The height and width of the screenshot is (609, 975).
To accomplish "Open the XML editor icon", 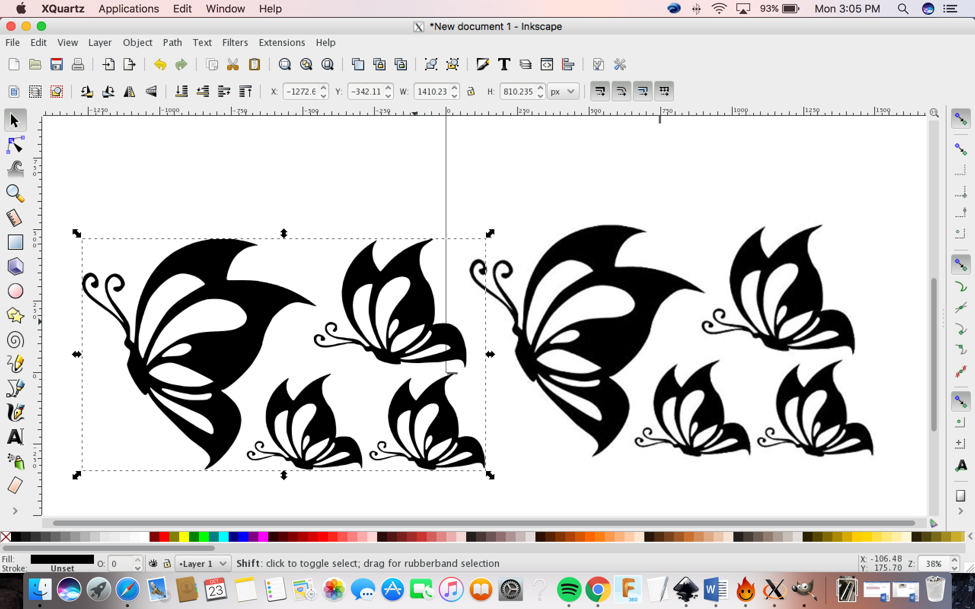I will click(x=547, y=65).
